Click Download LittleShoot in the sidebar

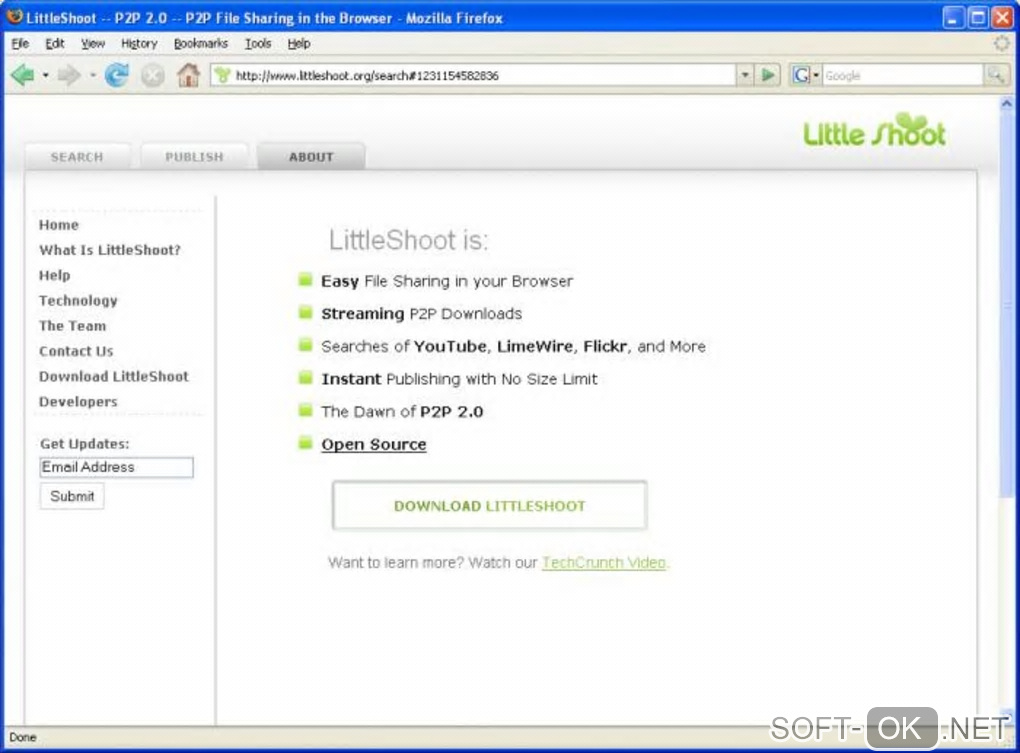[114, 376]
